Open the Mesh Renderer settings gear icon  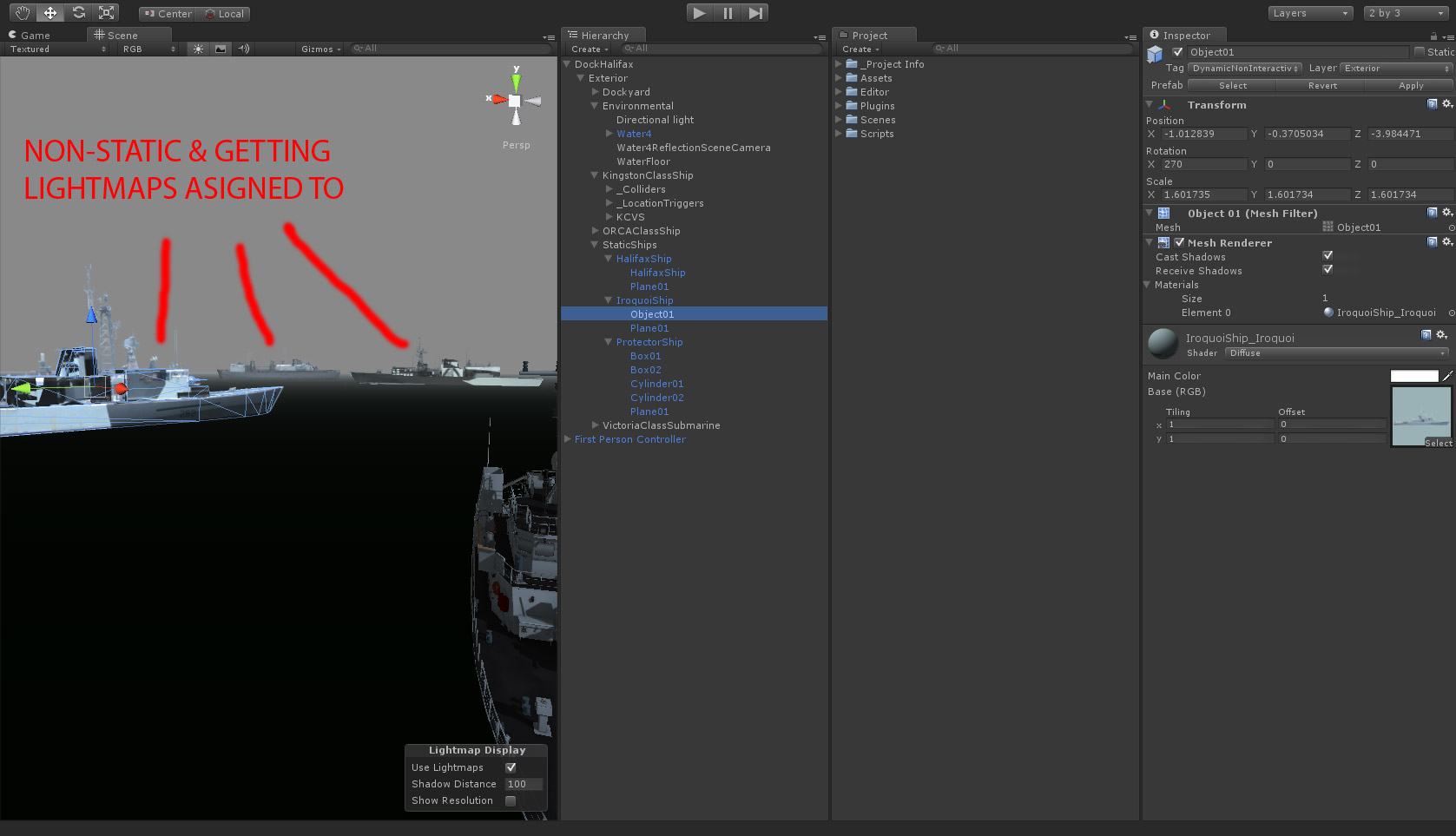click(1445, 242)
